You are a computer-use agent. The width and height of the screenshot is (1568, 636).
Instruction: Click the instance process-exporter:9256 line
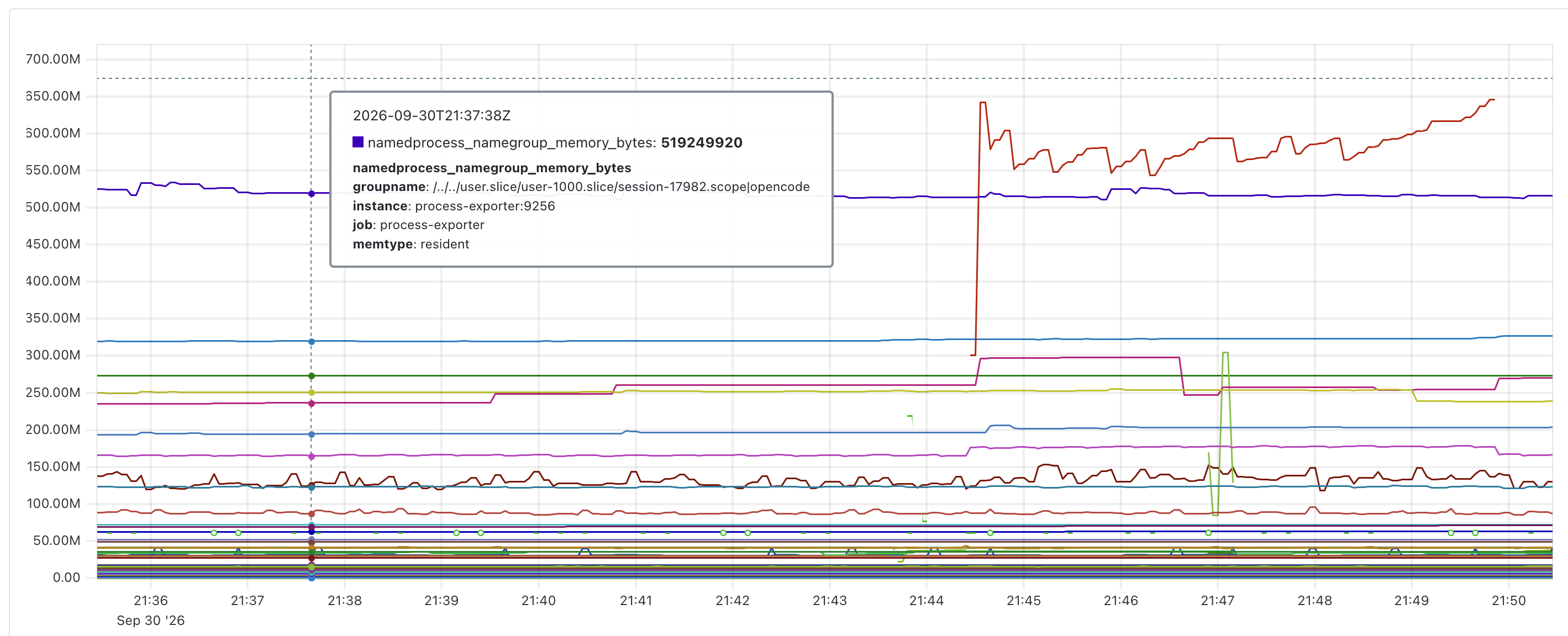(454, 206)
